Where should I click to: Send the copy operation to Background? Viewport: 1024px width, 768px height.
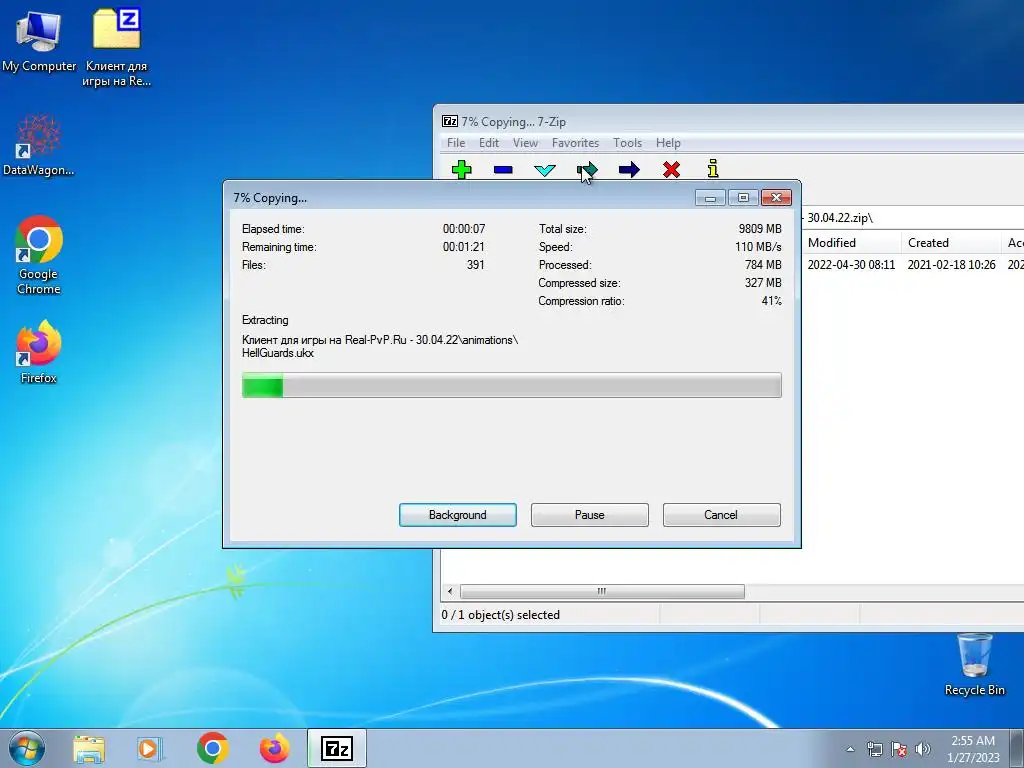[458, 515]
